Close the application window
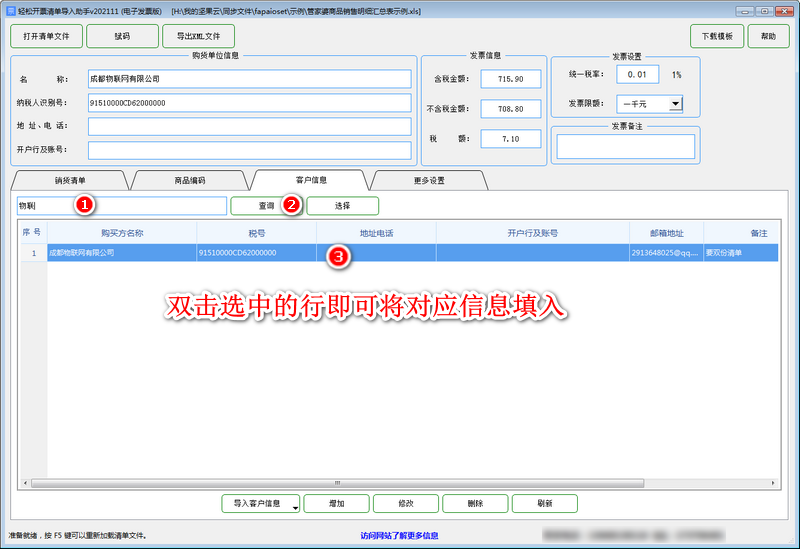This screenshot has width=800, height=549. coord(784,11)
